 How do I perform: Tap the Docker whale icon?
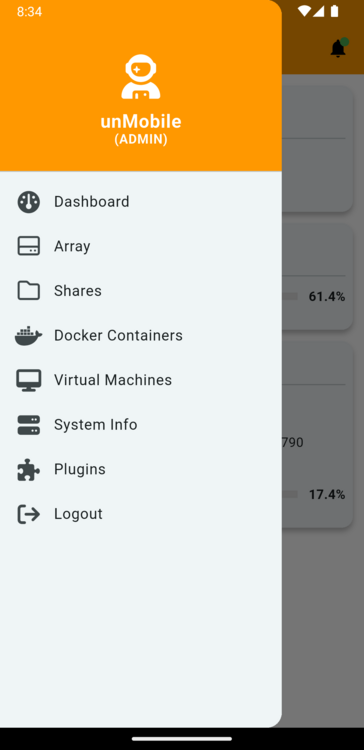tap(29, 335)
